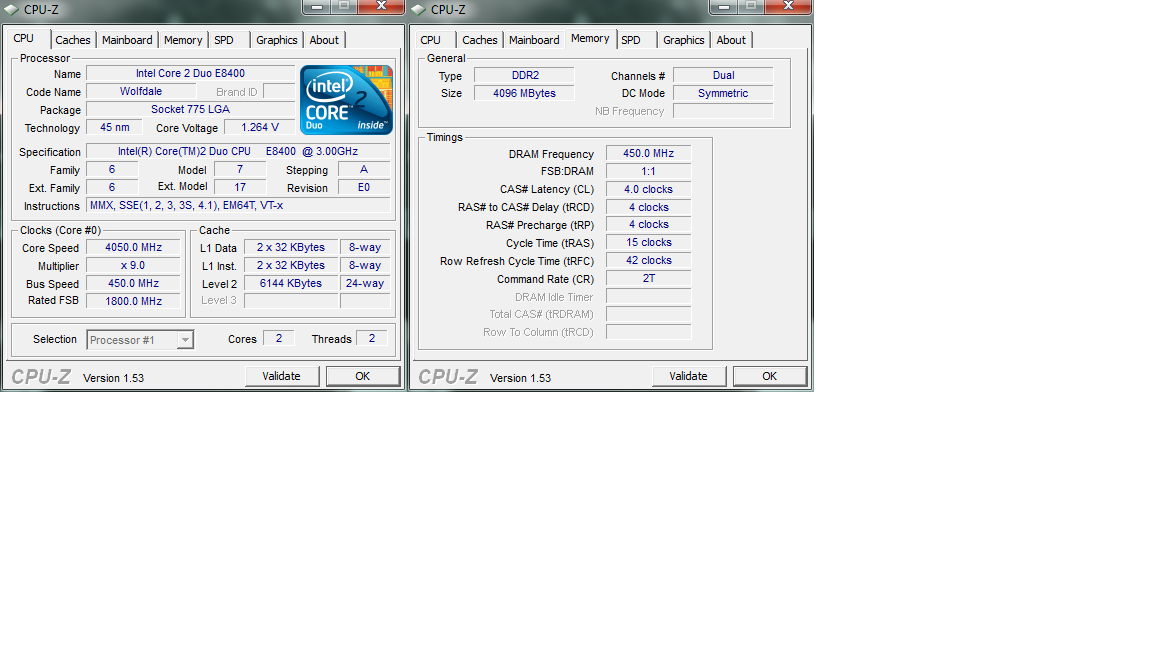Screen dimensions: 1152x648
Task: Click the empty NB Frequency field
Action: [724, 111]
